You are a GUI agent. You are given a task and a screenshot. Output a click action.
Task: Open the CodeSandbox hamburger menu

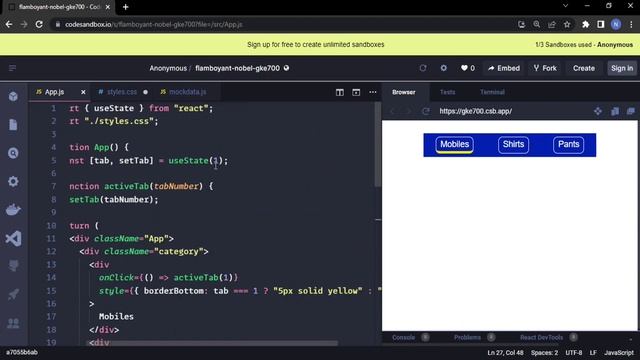12,68
